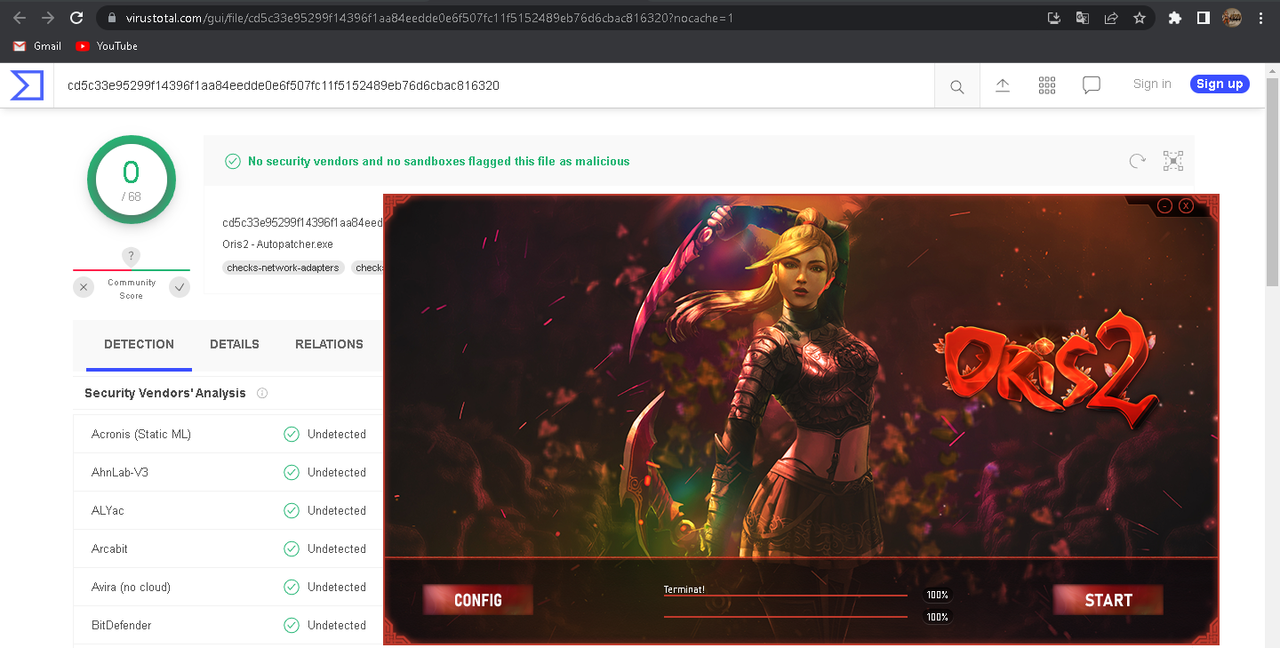The width and height of the screenshot is (1280, 648).
Task: Click the upper patcher progress bar under Terminat!
Action: 786,596
